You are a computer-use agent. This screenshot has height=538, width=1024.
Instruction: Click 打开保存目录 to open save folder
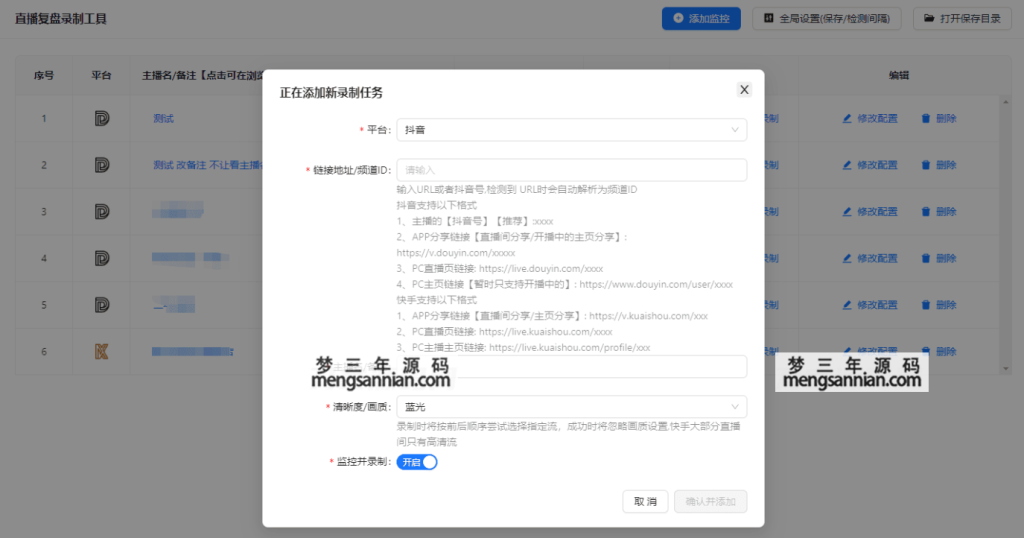click(962, 18)
